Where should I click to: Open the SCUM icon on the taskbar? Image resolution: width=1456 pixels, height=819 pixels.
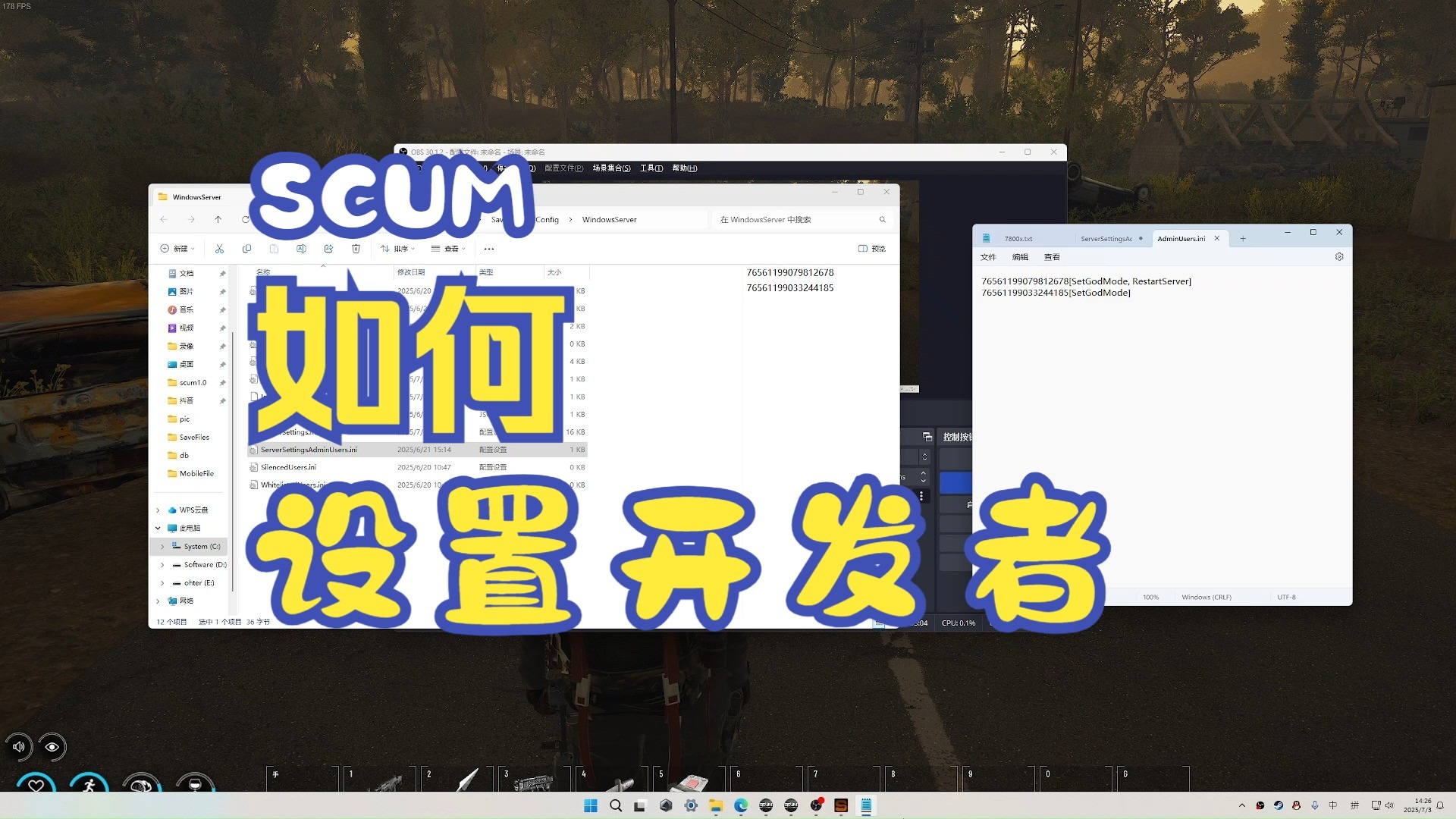(841, 805)
